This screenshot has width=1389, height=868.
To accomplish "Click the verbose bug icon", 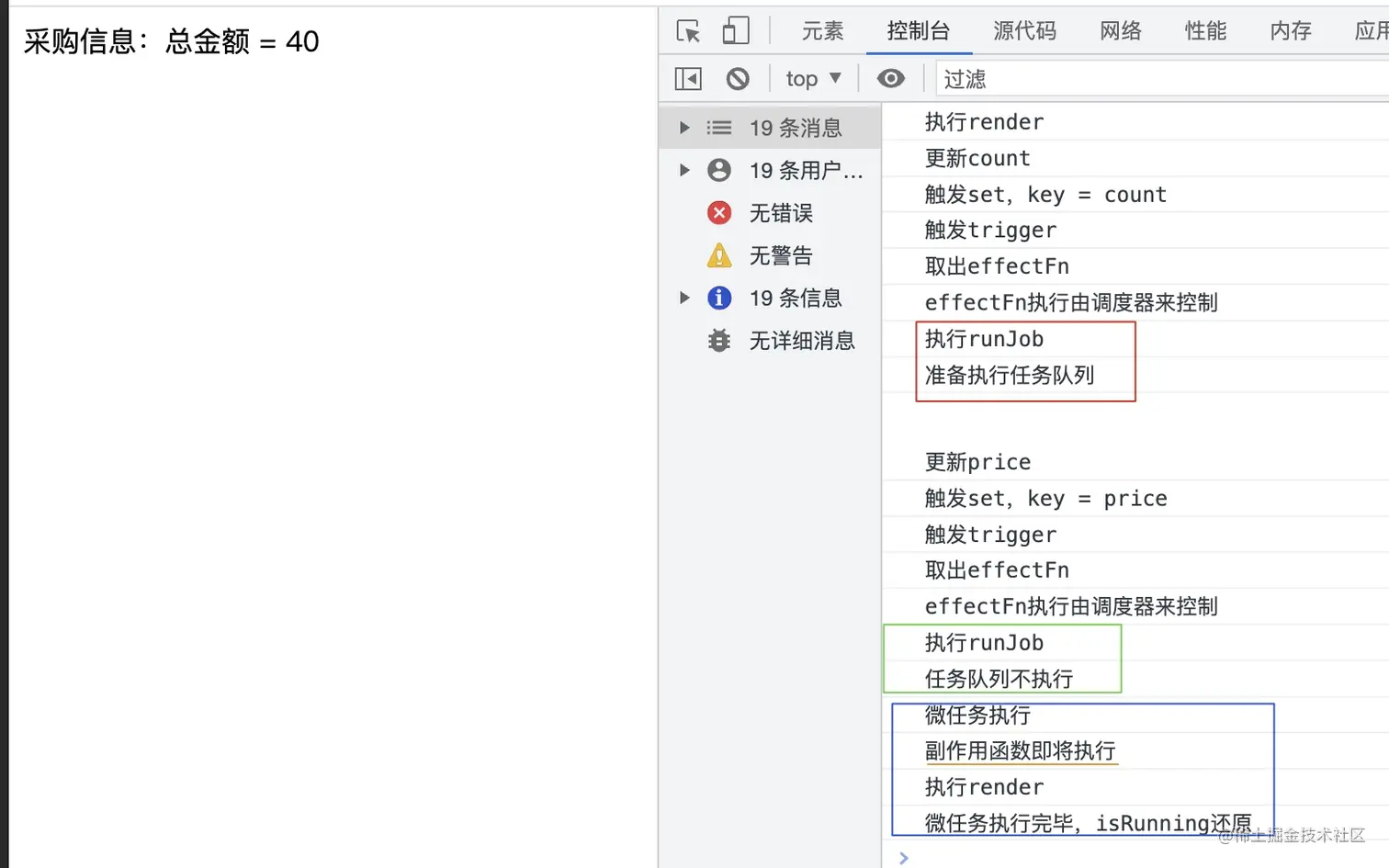I will click(x=719, y=341).
